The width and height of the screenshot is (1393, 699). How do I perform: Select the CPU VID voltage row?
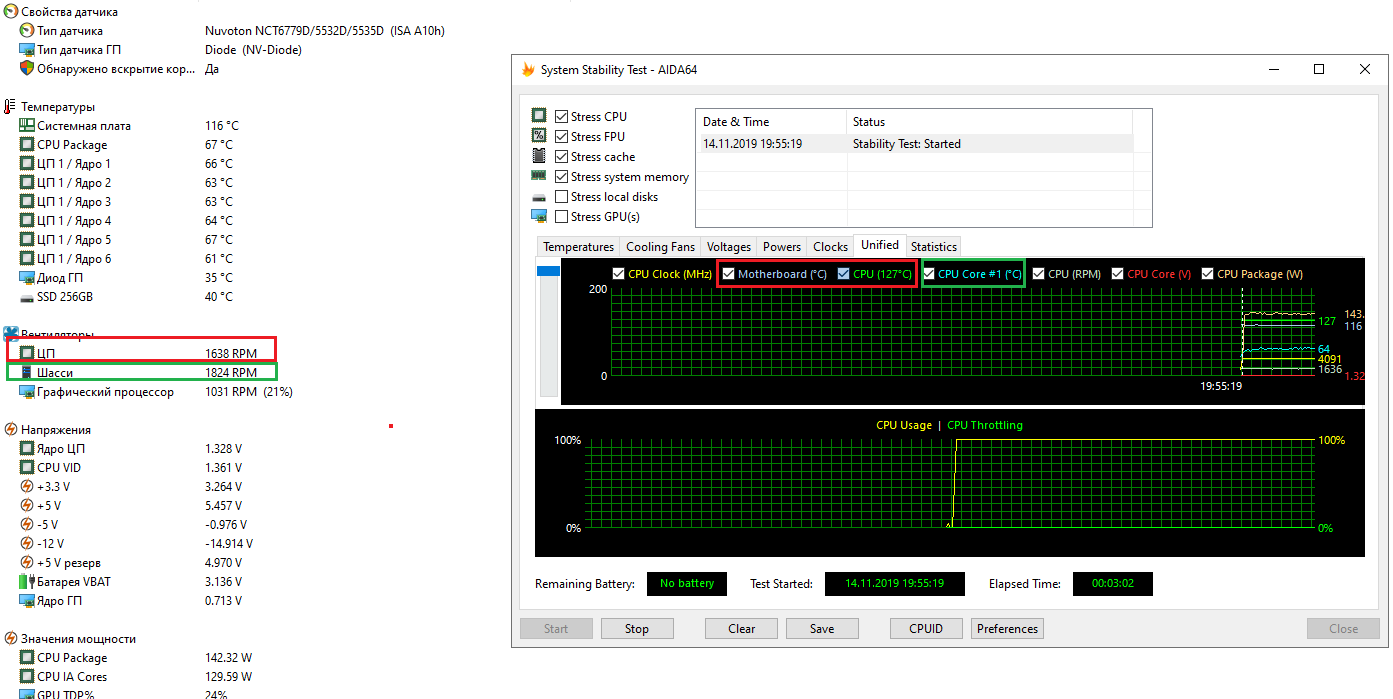click(130, 468)
